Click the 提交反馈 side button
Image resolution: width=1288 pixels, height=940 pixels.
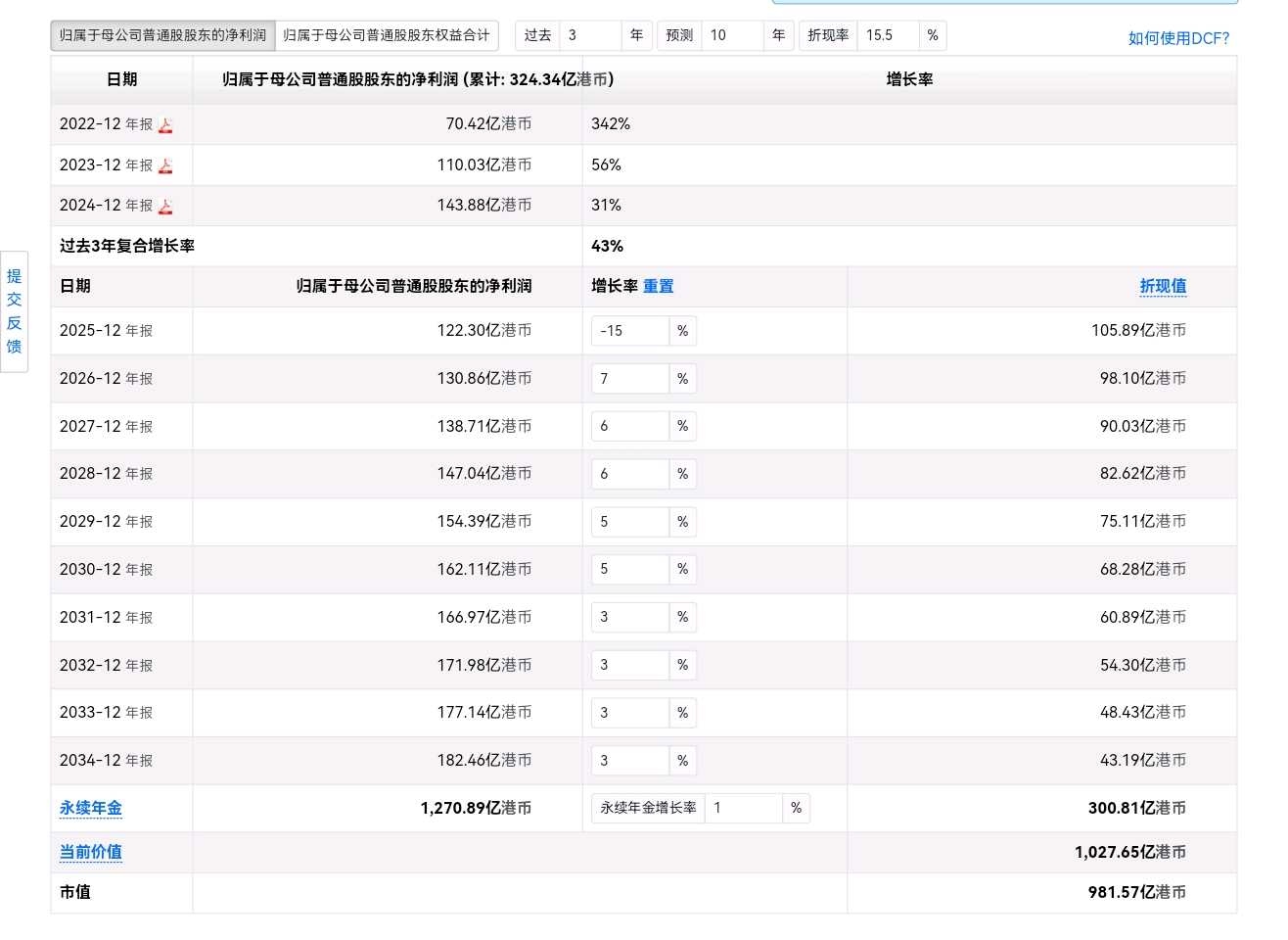click(14, 311)
